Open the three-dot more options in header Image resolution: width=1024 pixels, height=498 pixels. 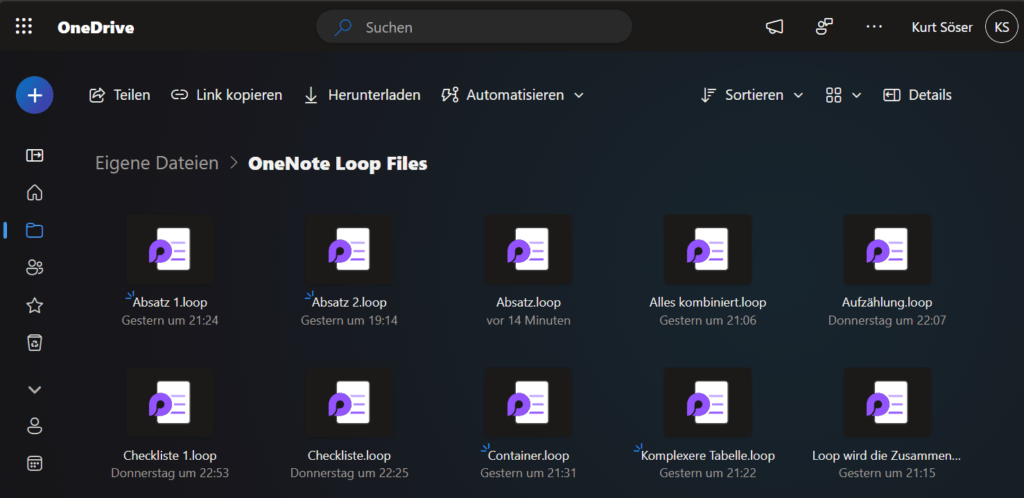click(874, 27)
